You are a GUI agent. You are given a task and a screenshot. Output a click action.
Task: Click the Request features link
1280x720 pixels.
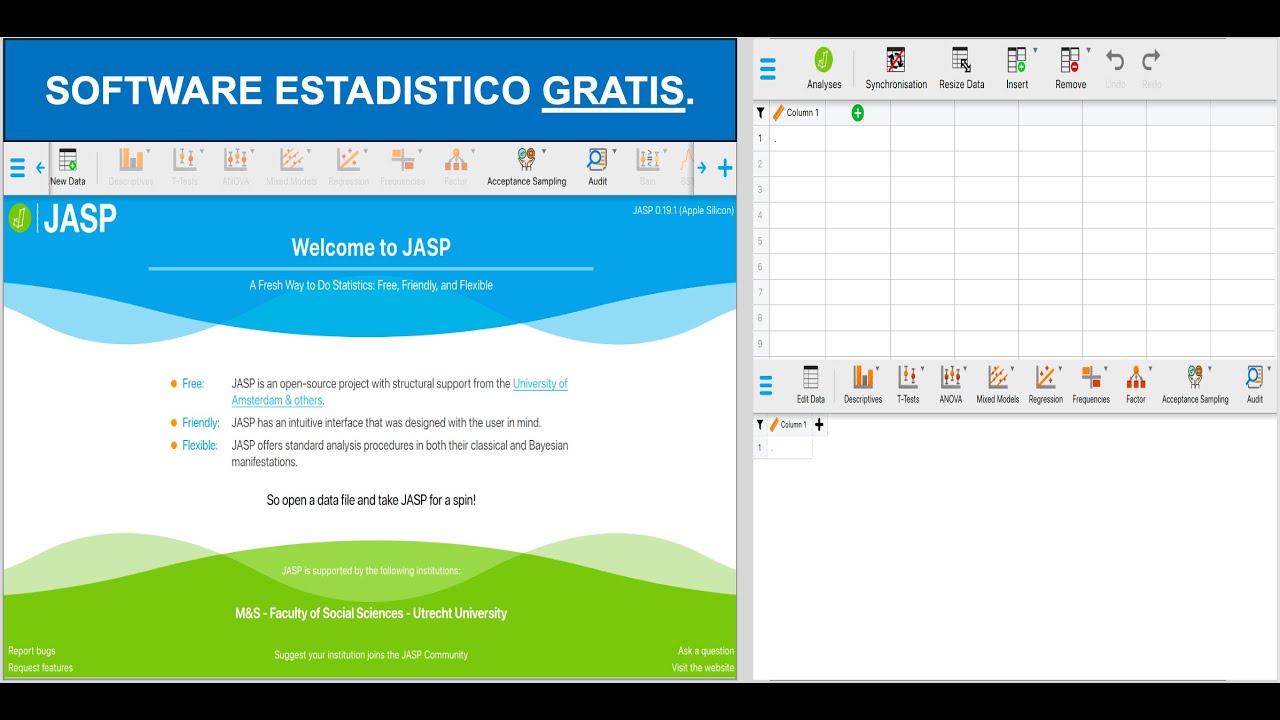click(41, 668)
